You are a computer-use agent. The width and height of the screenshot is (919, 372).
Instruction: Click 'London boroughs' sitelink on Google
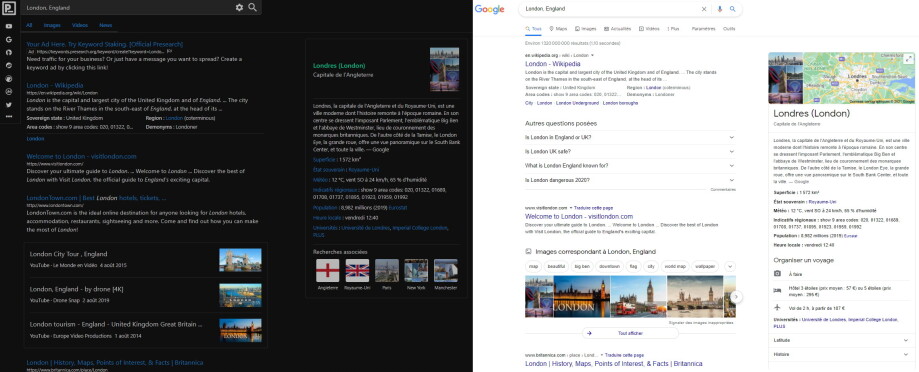620,103
